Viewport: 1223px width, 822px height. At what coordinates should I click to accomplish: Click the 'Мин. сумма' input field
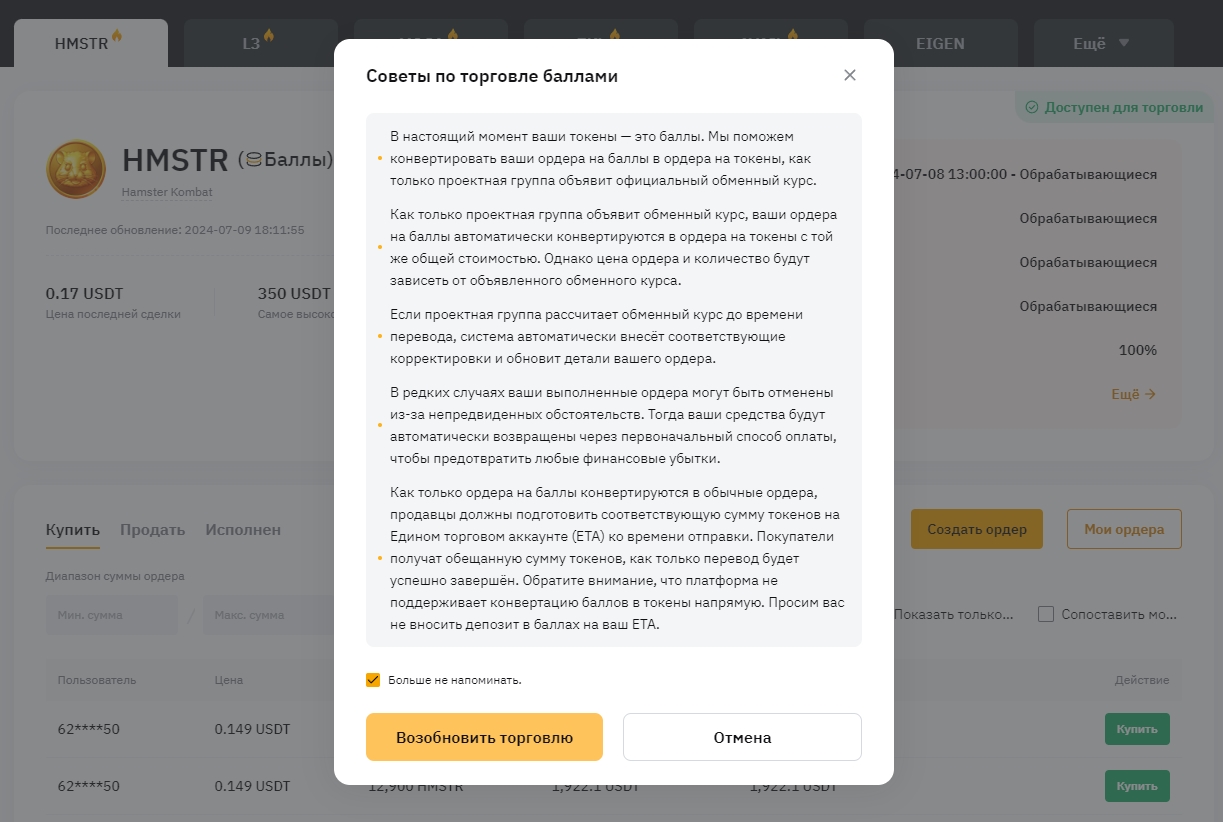point(111,615)
